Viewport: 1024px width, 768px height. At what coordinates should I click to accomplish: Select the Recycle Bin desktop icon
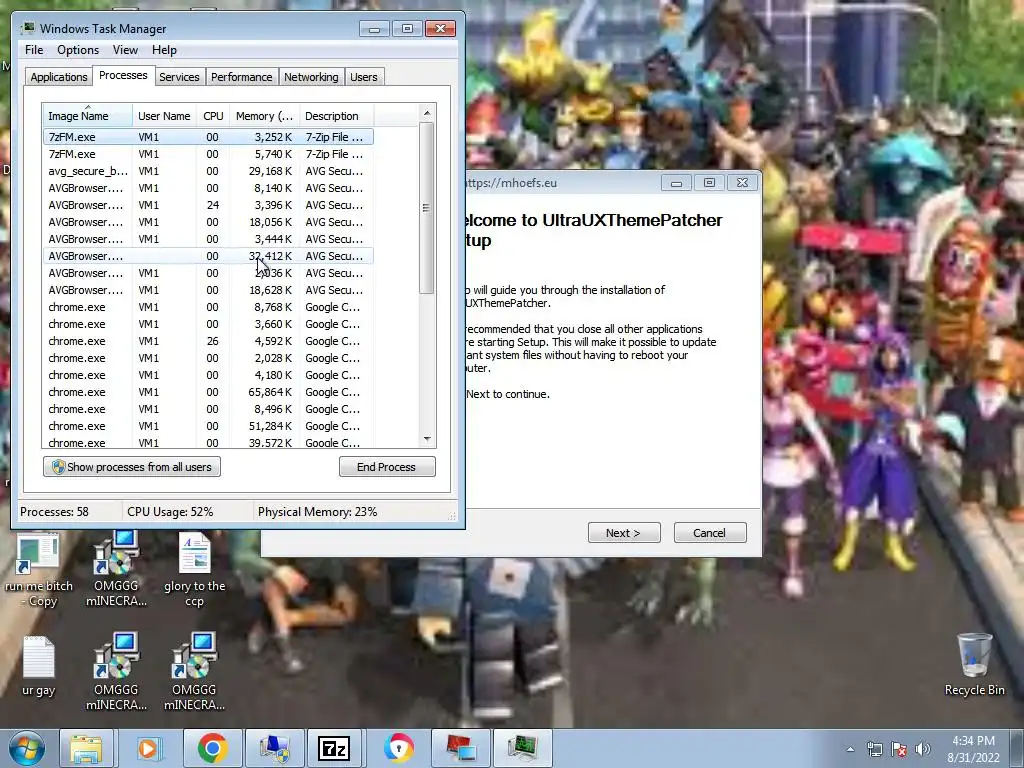[974, 664]
